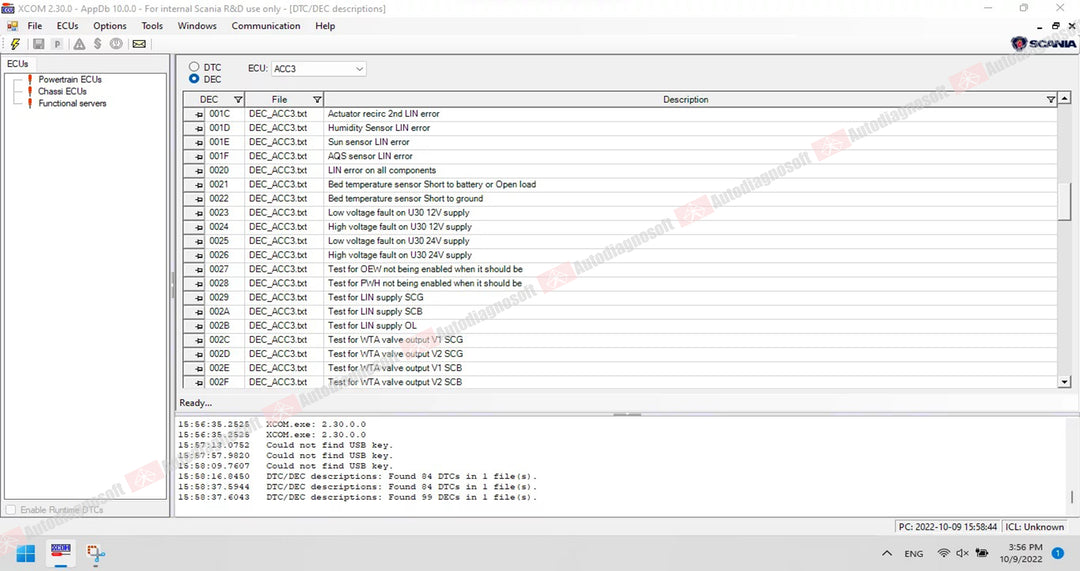Click the table scroll-up arrow
Image resolution: width=1080 pixels, height=571 pixels.
tap(1065, 98)
